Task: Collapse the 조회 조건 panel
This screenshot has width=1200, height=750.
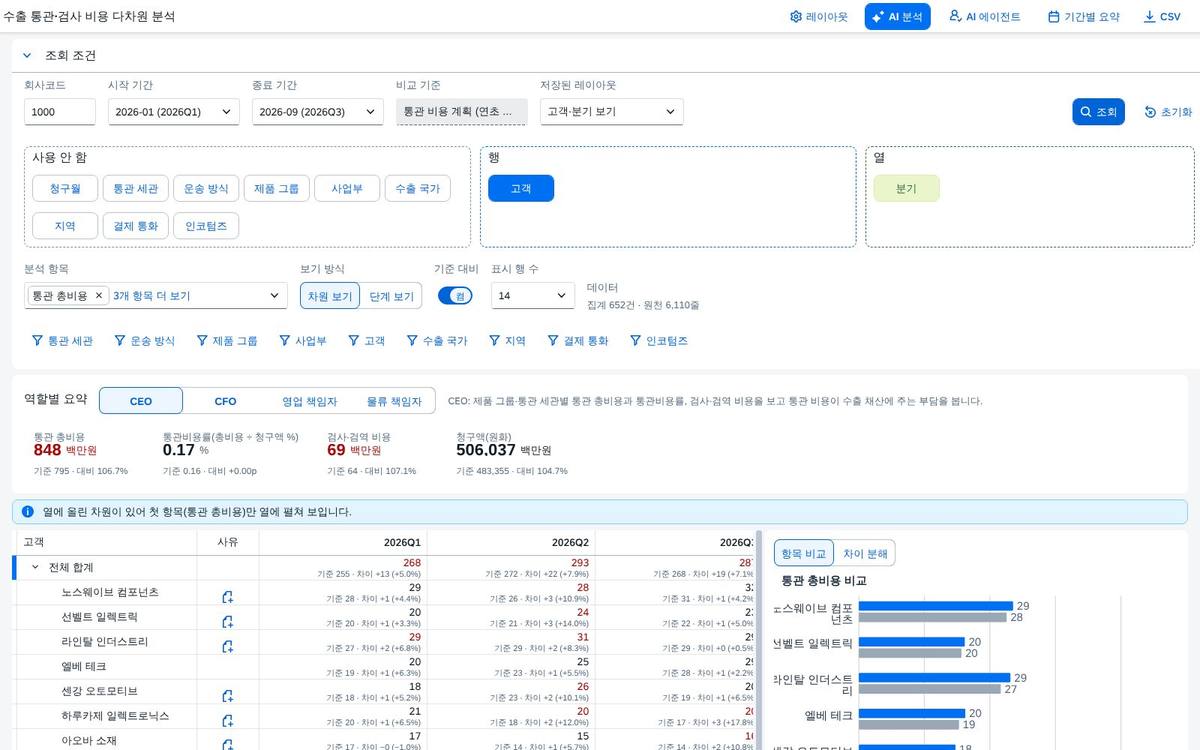Action: click(x=28, y=56)
